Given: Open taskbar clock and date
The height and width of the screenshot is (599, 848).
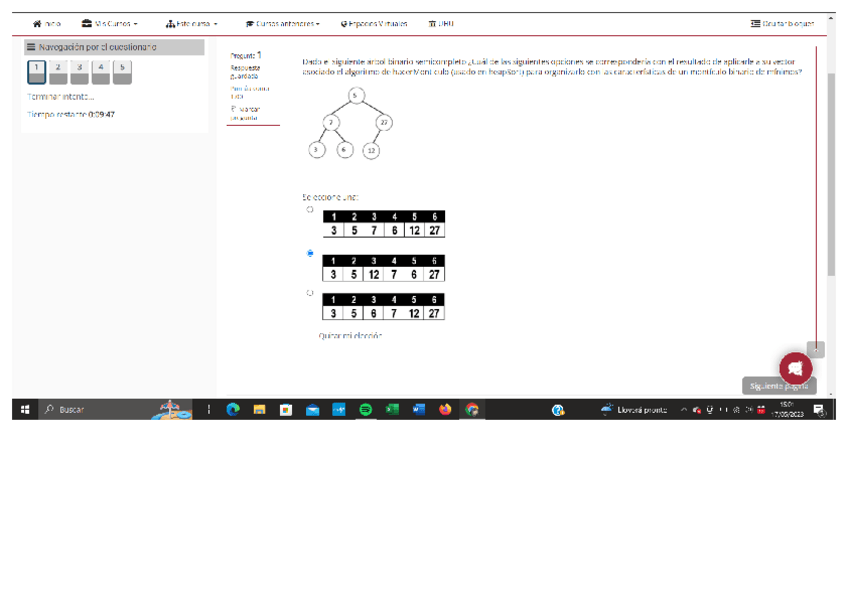Looking at the screenshot, I should pos(787,410).
